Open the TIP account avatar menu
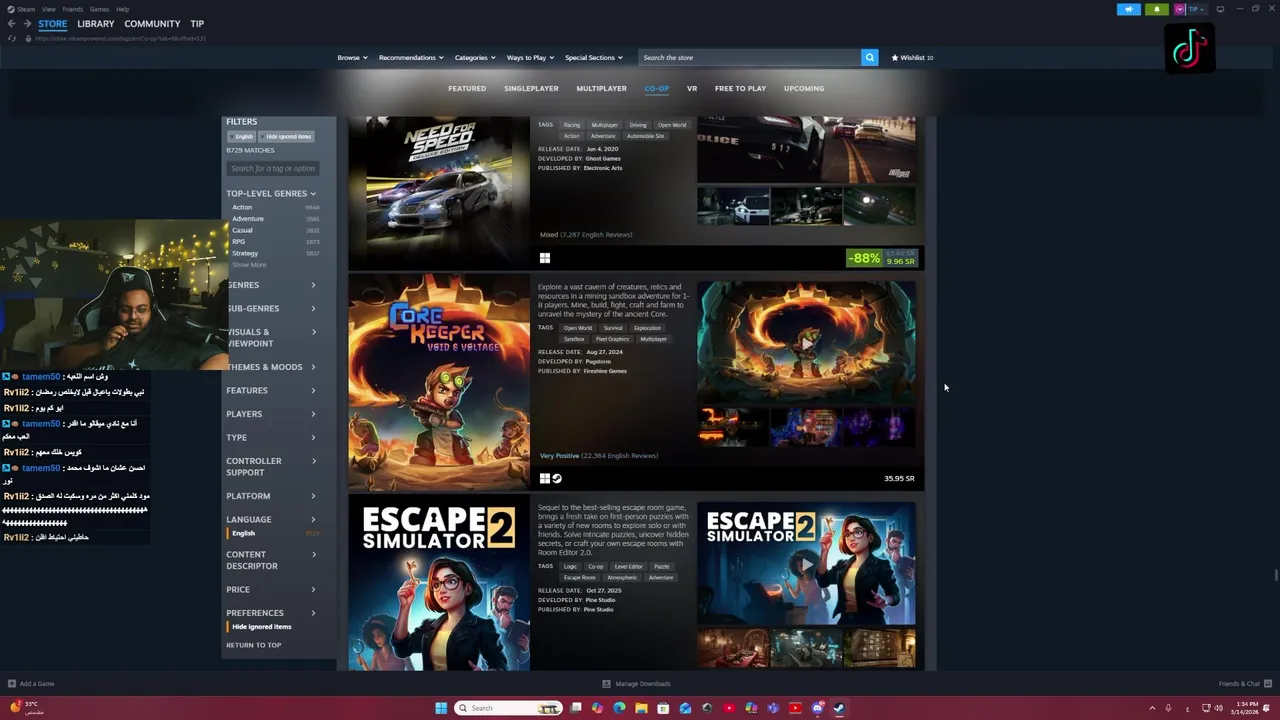This screenshot has height=720, width=1280. 1190,9
